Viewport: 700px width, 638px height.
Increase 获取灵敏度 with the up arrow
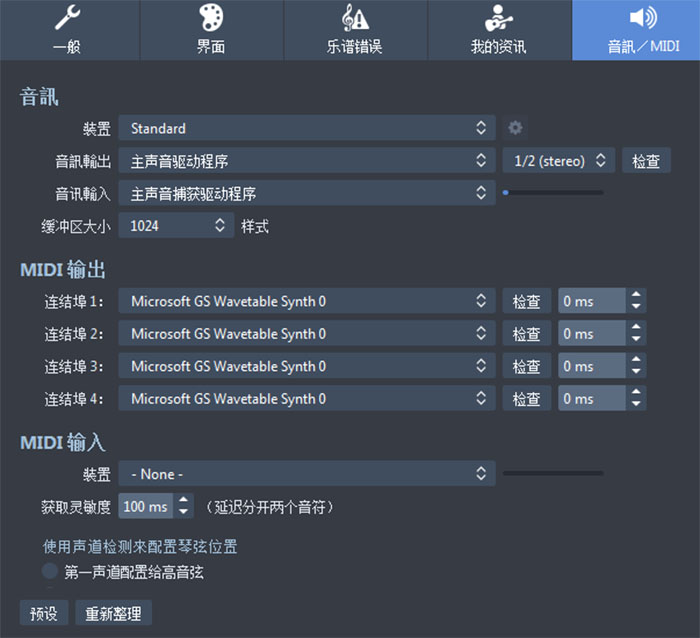point(183,500)
